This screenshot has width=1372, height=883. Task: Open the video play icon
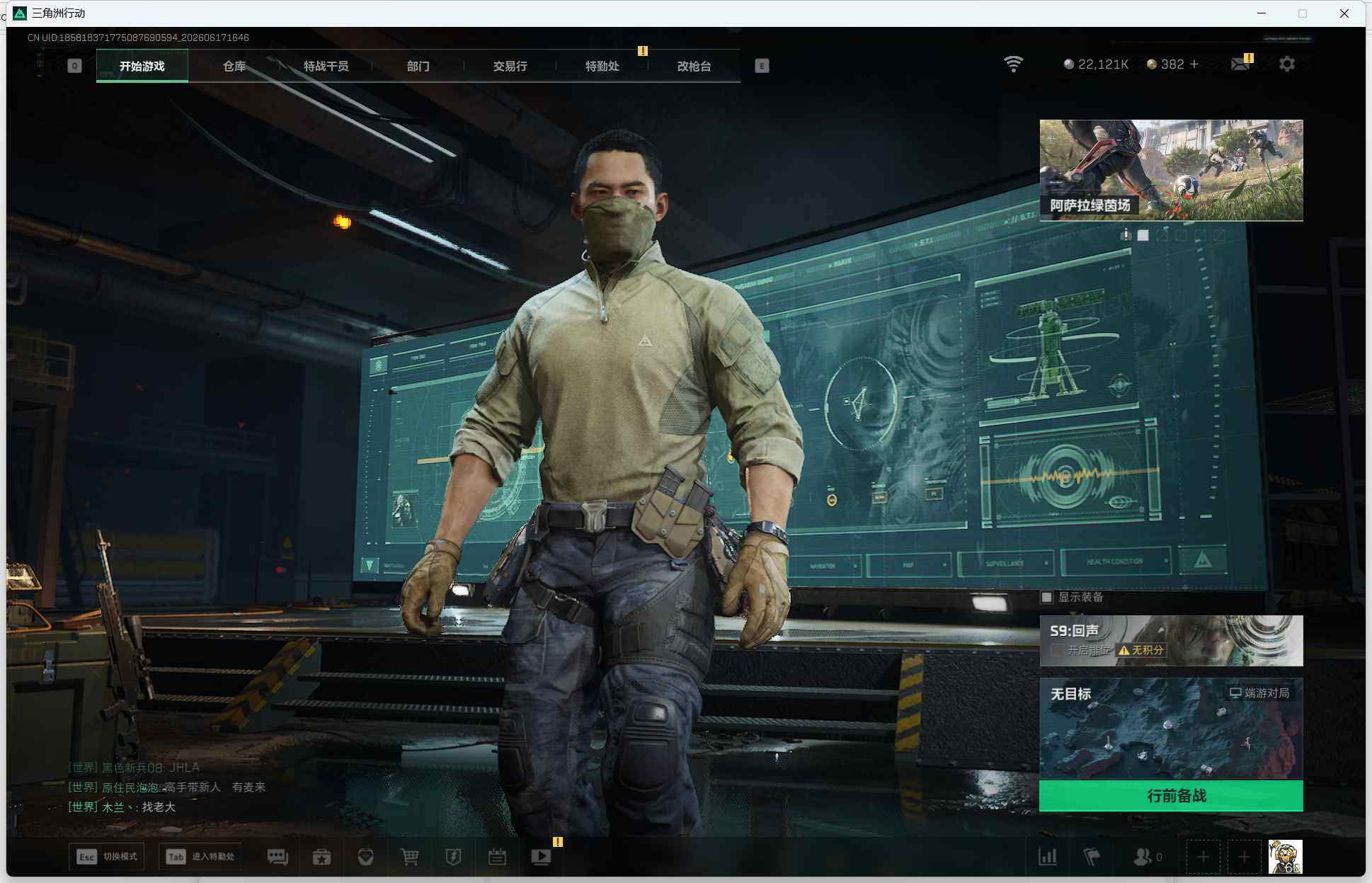[x=541, y=857]
